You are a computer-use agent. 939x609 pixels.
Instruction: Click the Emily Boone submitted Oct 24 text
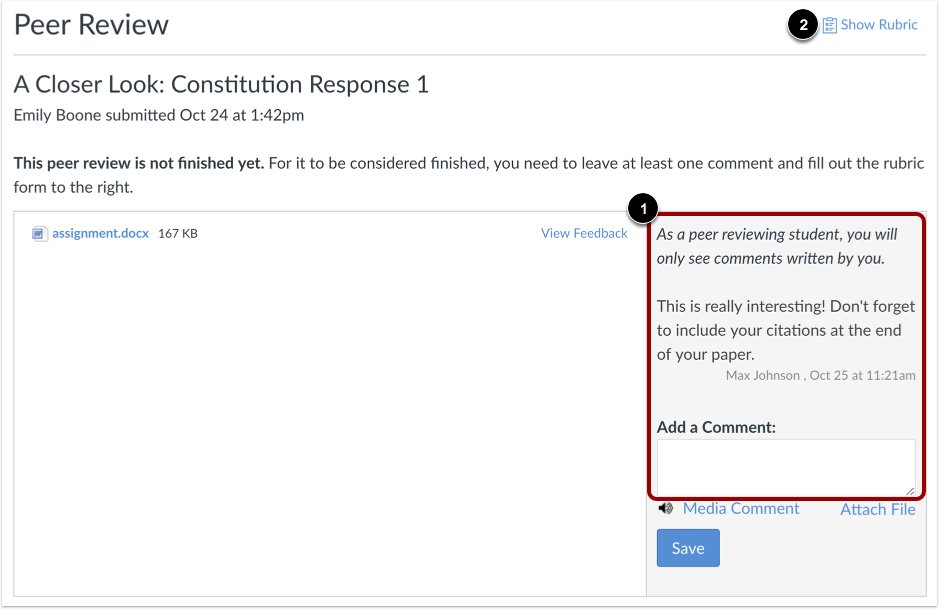point(159,115)
